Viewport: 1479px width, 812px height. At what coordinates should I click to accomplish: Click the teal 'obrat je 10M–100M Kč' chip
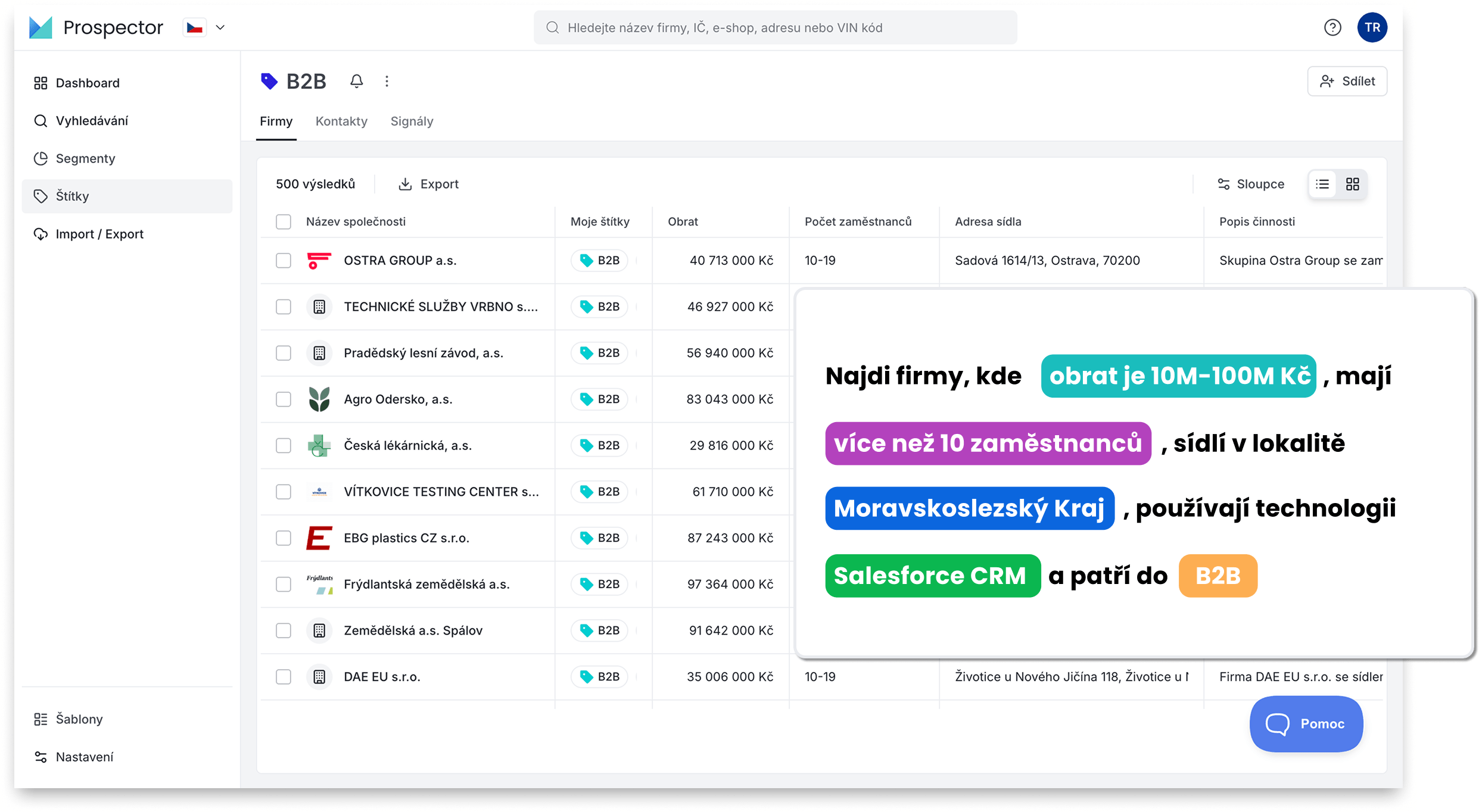tap(1178, 376)
